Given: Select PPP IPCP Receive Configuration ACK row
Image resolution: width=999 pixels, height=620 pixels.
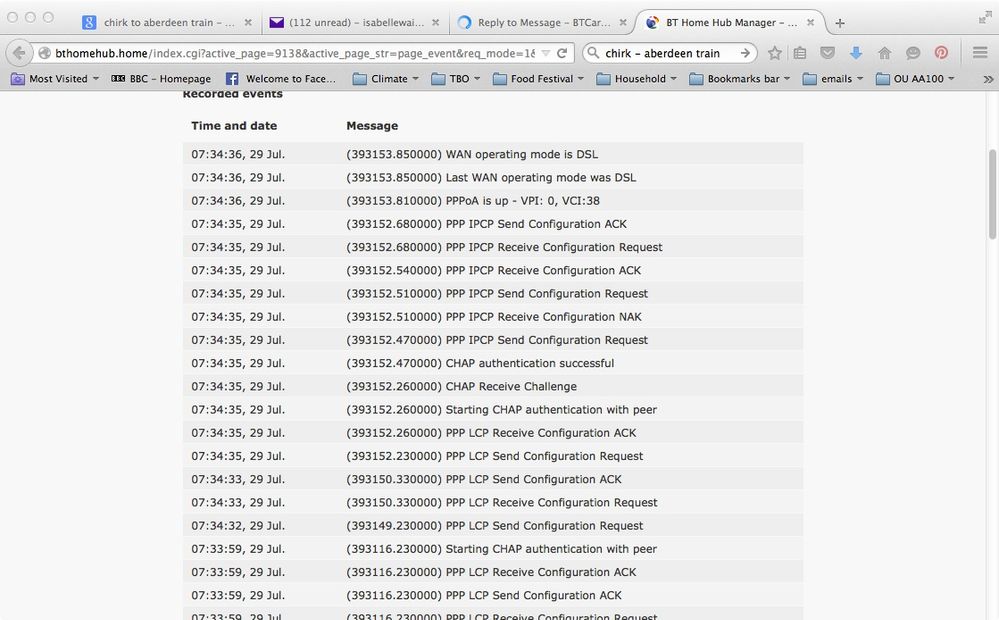Looking at the screenshot, I should pos(493,270).
